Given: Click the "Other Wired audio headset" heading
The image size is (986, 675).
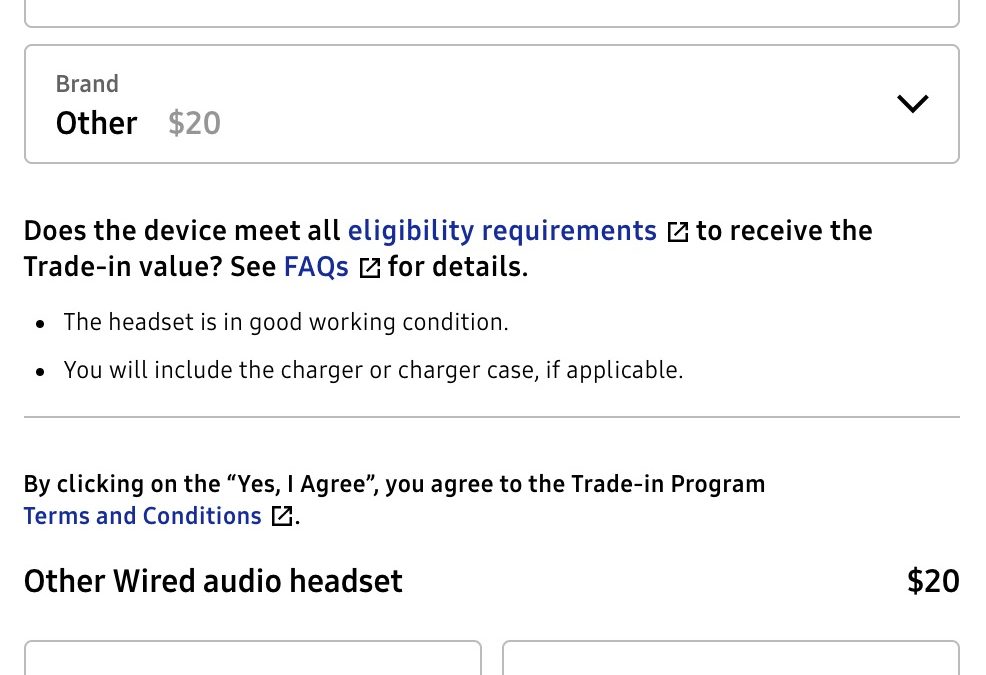Looking at the screenshot, I should point(213,581).
